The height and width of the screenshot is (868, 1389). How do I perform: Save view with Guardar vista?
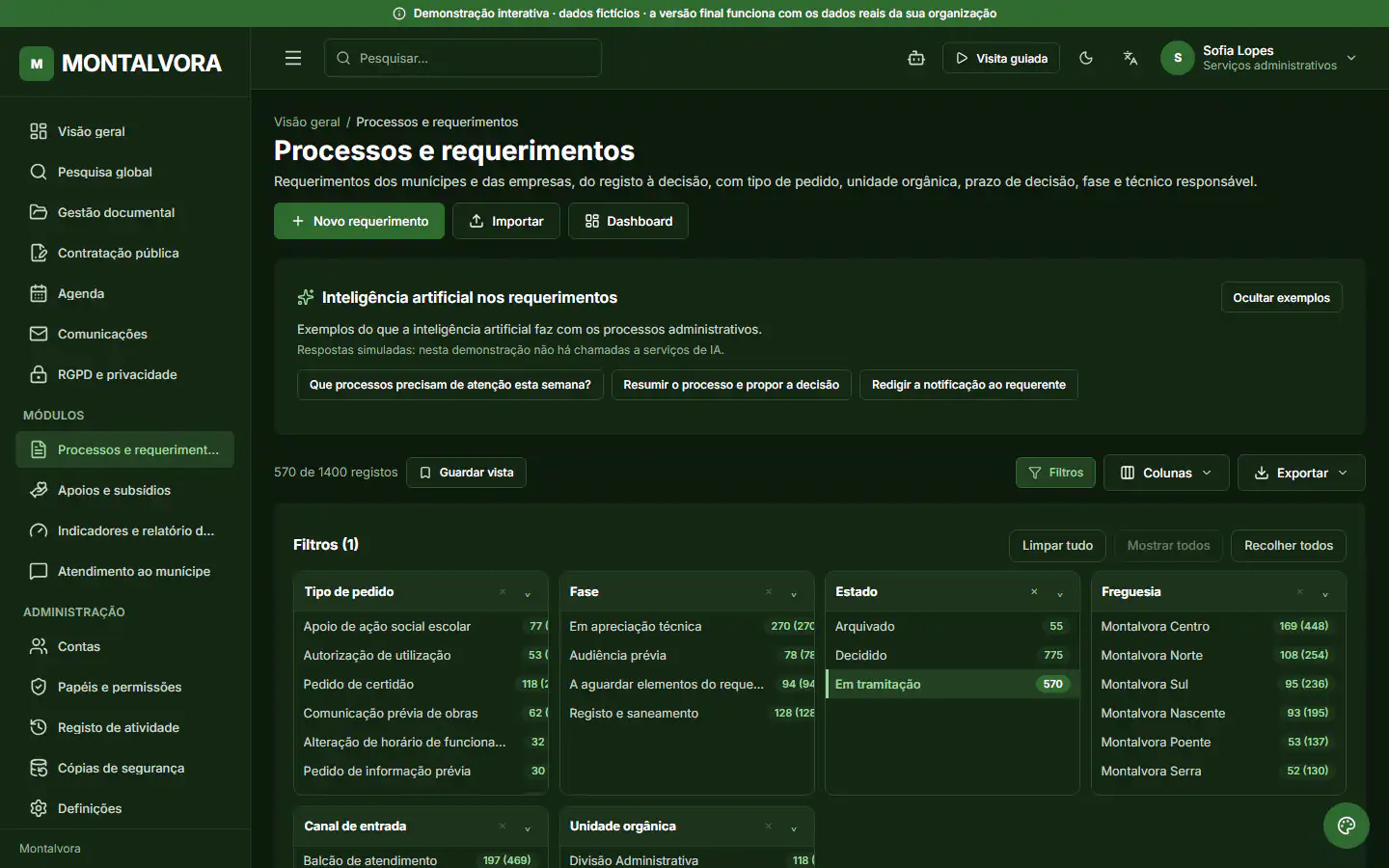pos(466,473)
